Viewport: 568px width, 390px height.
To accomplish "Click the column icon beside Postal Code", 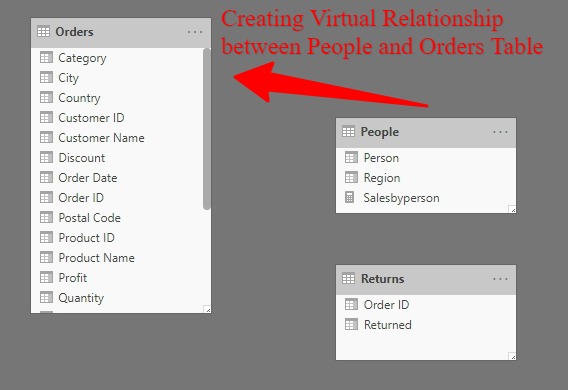I will click(x=46, y=218).
